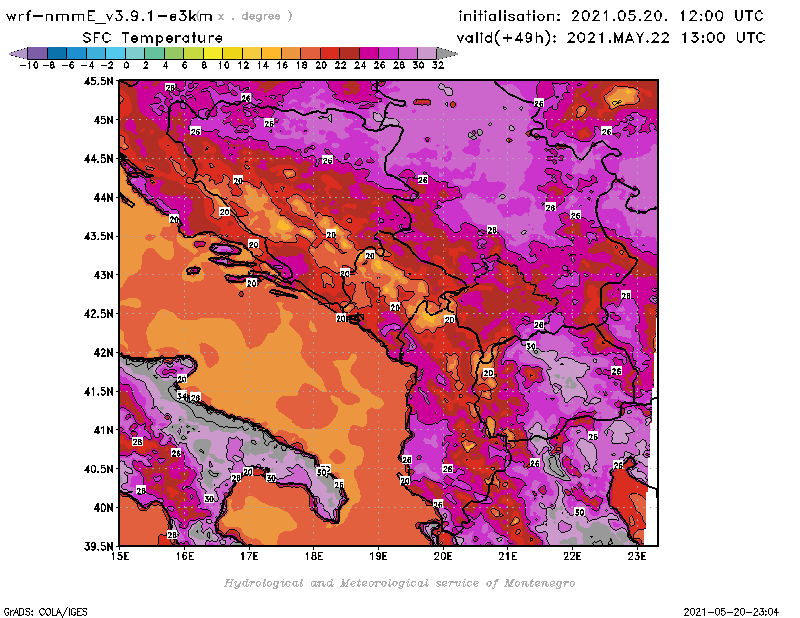This screenshot has height=618, width=800.
Task: Click the '43.5N' latitude label
Action: (98, 236)
